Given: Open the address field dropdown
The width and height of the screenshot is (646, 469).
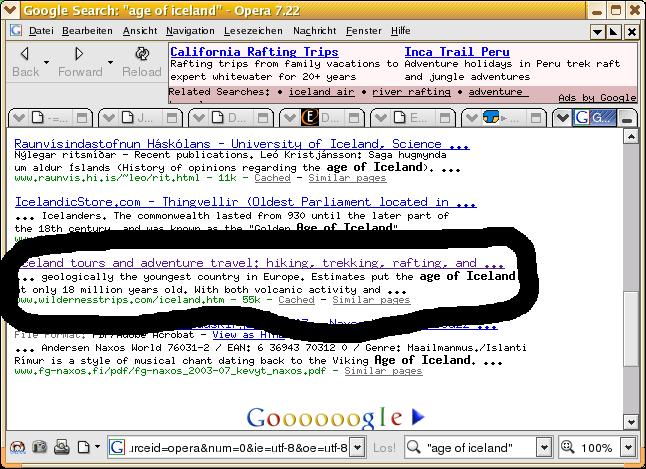Looking at the screenshot, I should (x=357, y=448).
